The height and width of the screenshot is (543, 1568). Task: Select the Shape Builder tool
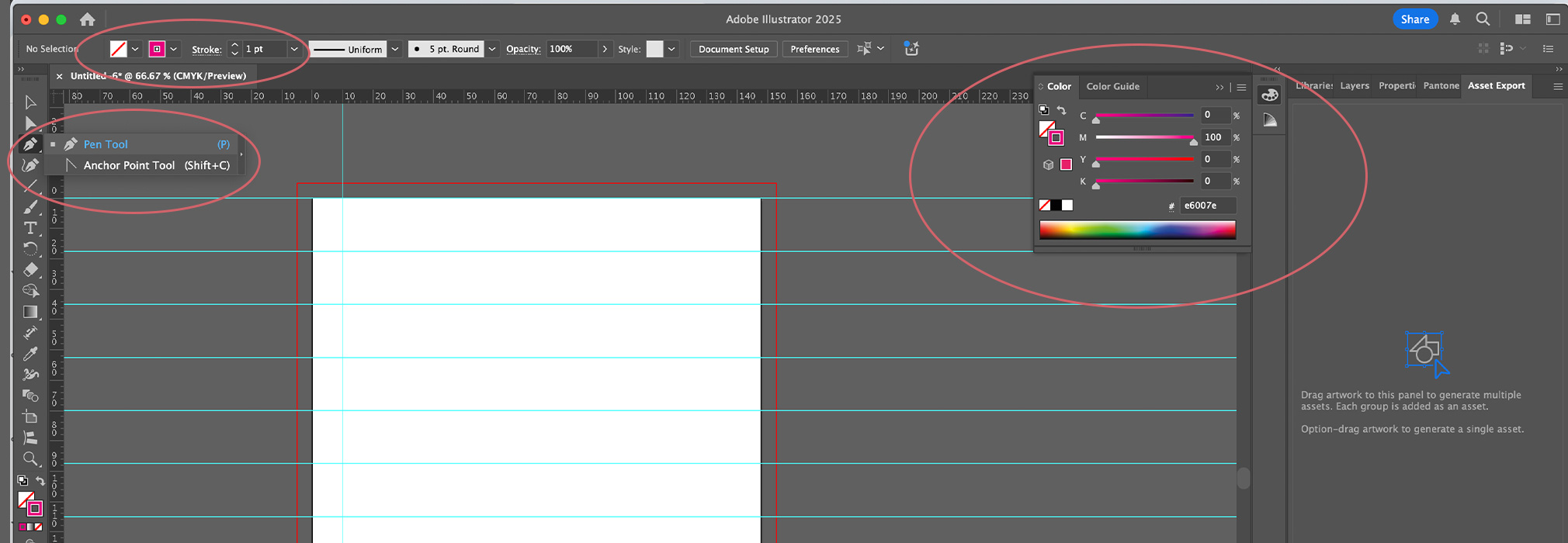(30, 291)
